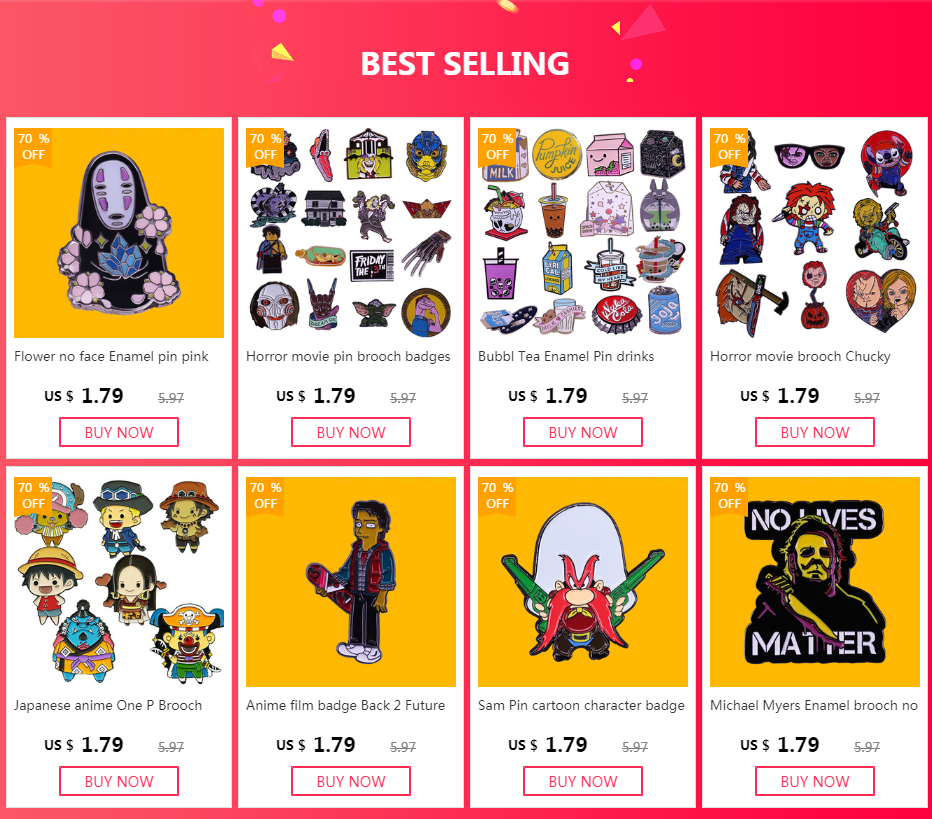The image size is (932, 819).
Task: Buy the Bubbl Tea Enamel Pin now
Action: (583, 432)
